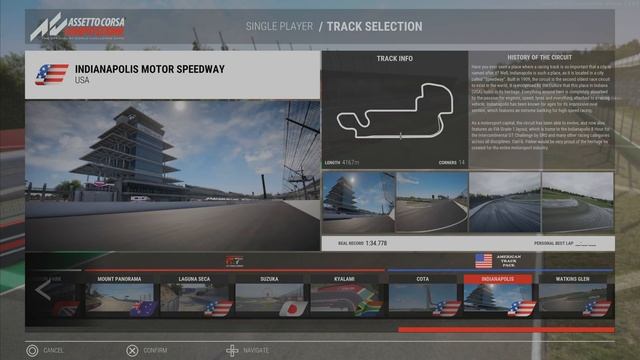Click the Indianapolis Motor Speedway title
This screenshot has height=360, width=640.
[150, 69]
